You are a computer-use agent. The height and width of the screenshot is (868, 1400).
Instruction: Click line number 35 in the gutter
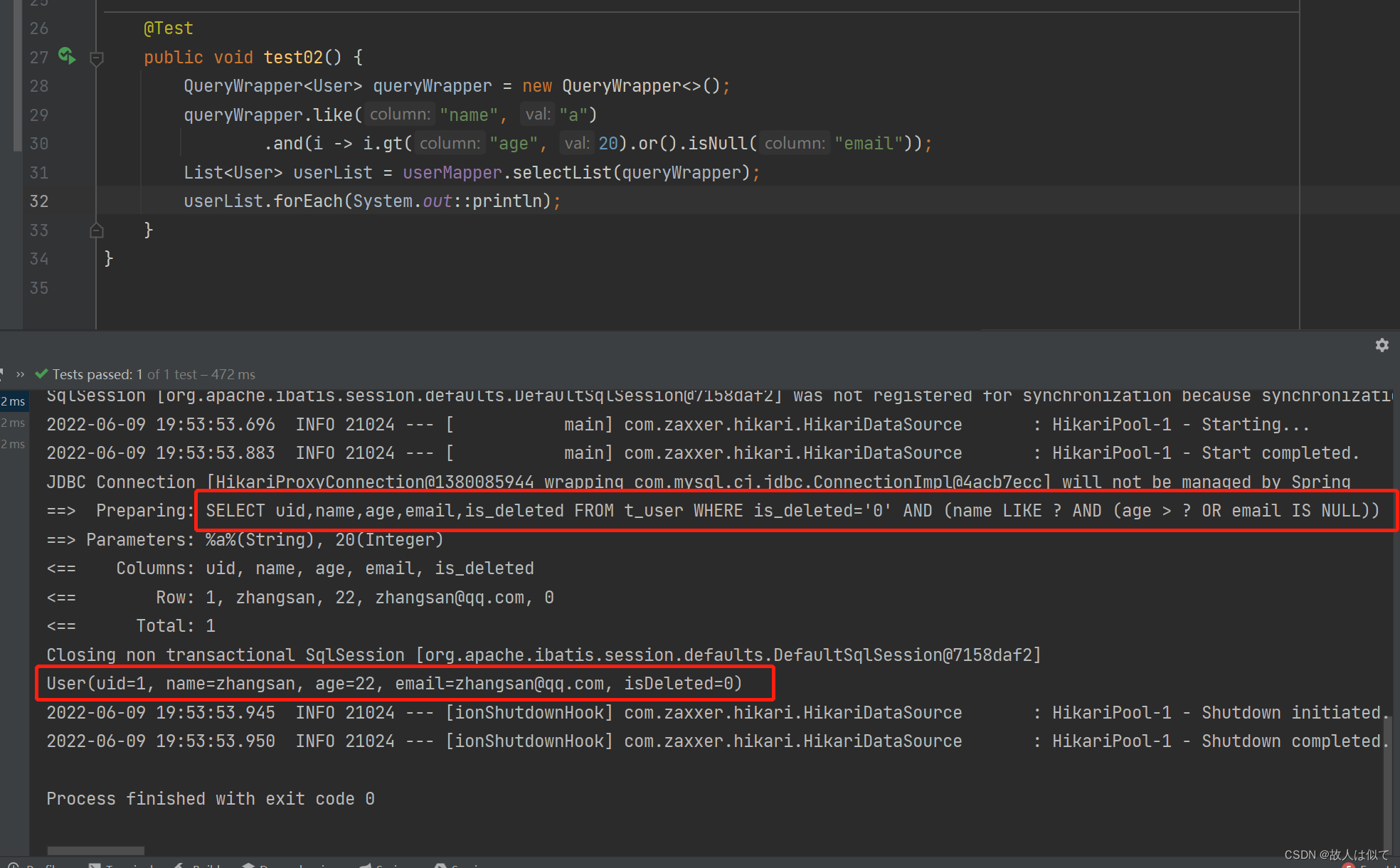pyautogui.click(x=39, y=288)
